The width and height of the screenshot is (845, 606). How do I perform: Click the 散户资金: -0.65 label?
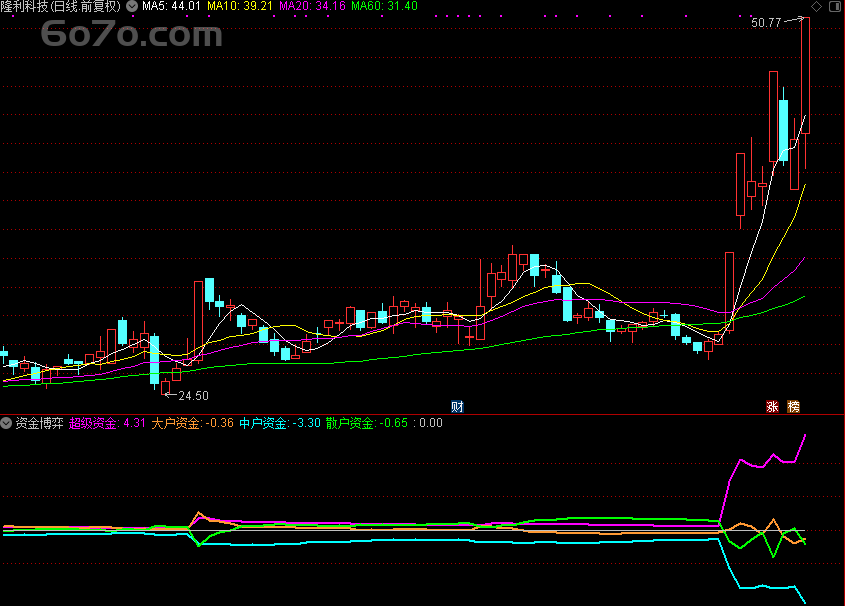(366, 423)
